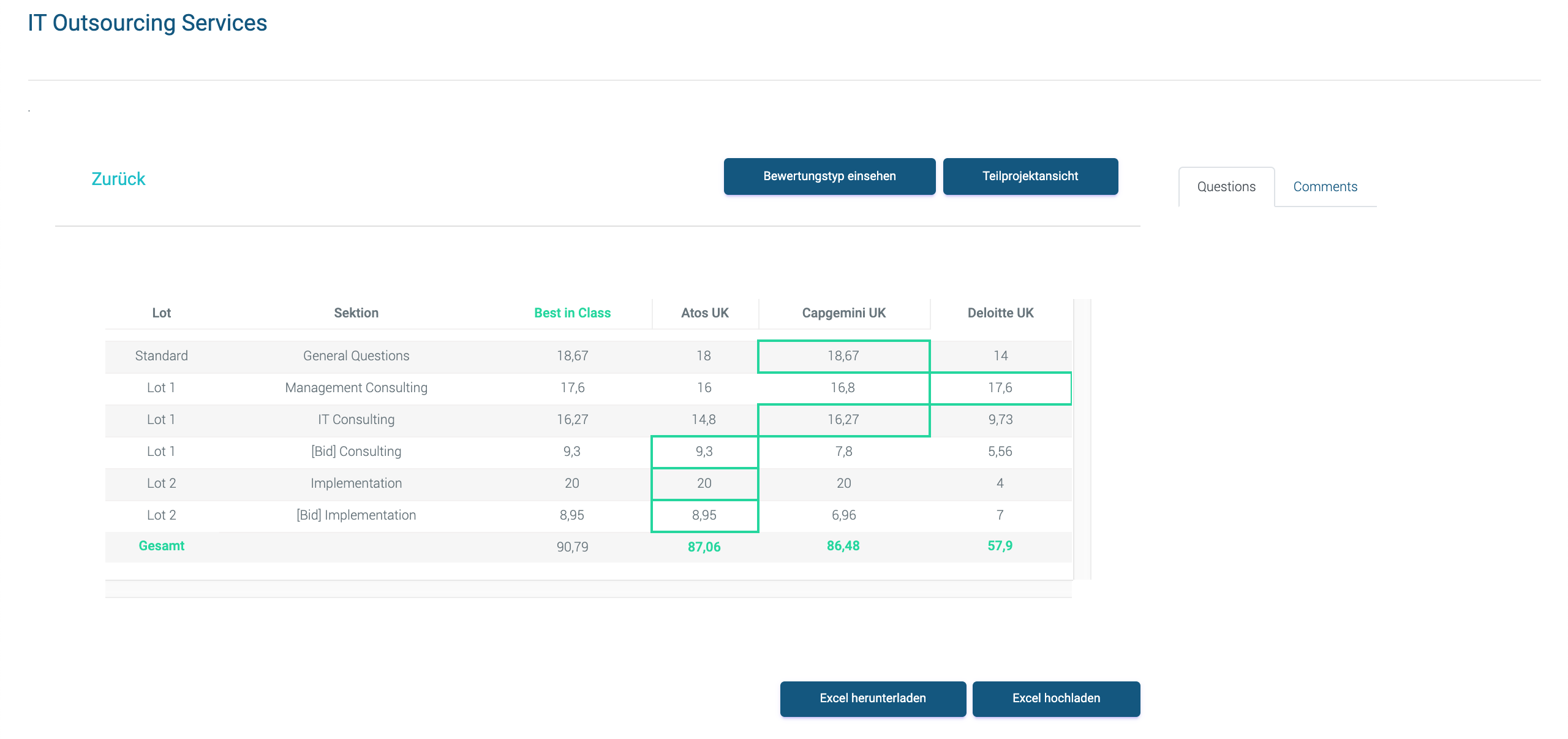Click the Deloitte UK column header
The height and width of the screenshot is (739, 1568).
coord(1000,313)
